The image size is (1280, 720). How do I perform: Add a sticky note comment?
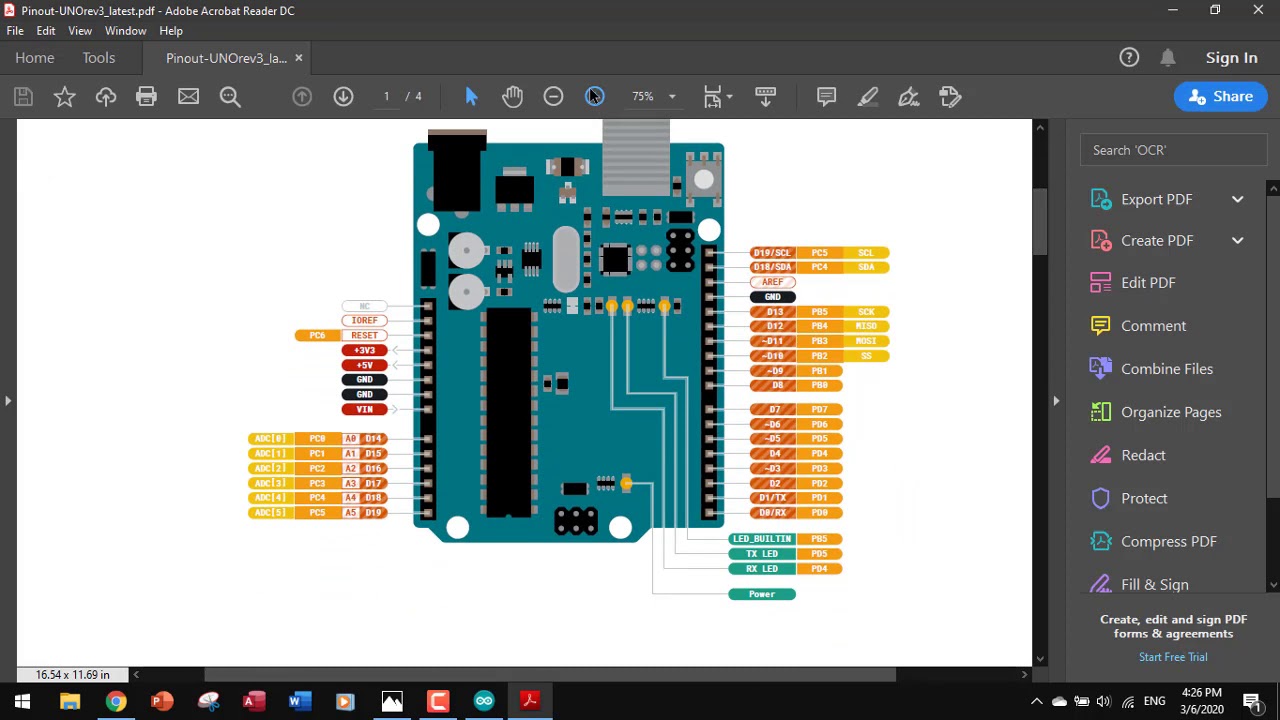click(826, 97)
